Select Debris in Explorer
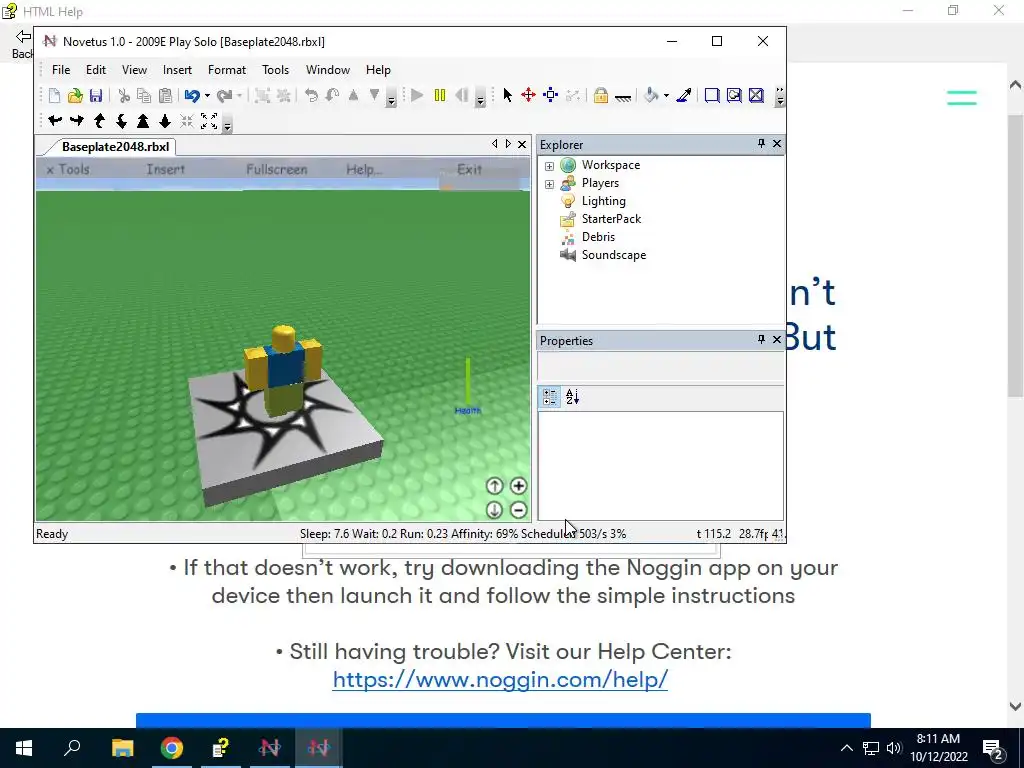This screenshot has width=1024, height=768. click(x=598, y=237)
